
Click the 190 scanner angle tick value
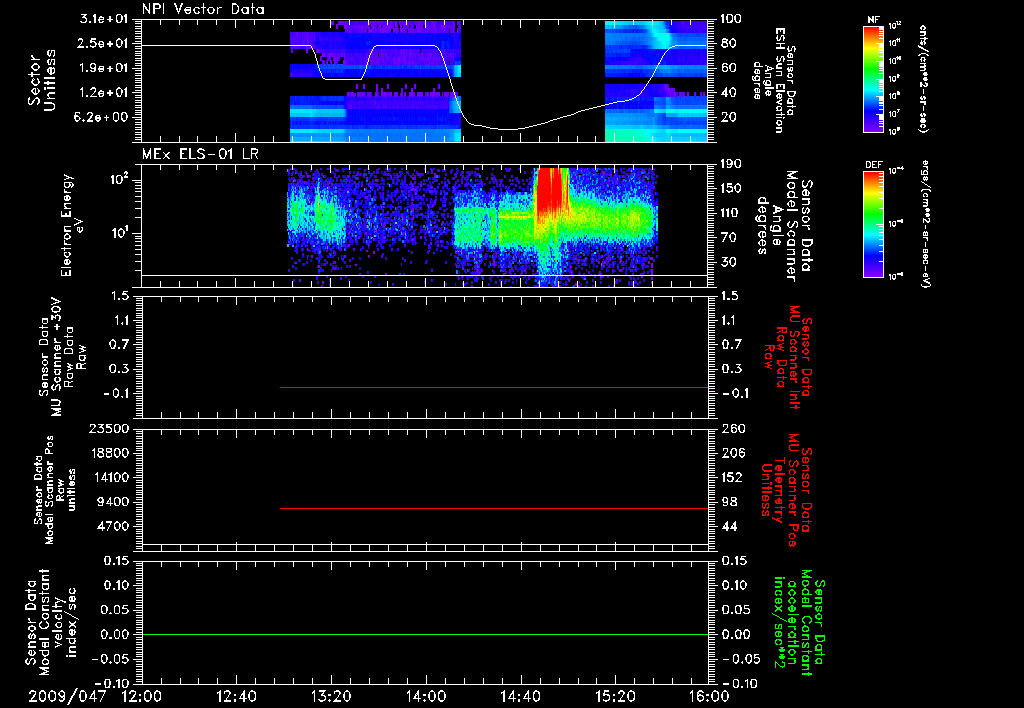coord(730,164)
